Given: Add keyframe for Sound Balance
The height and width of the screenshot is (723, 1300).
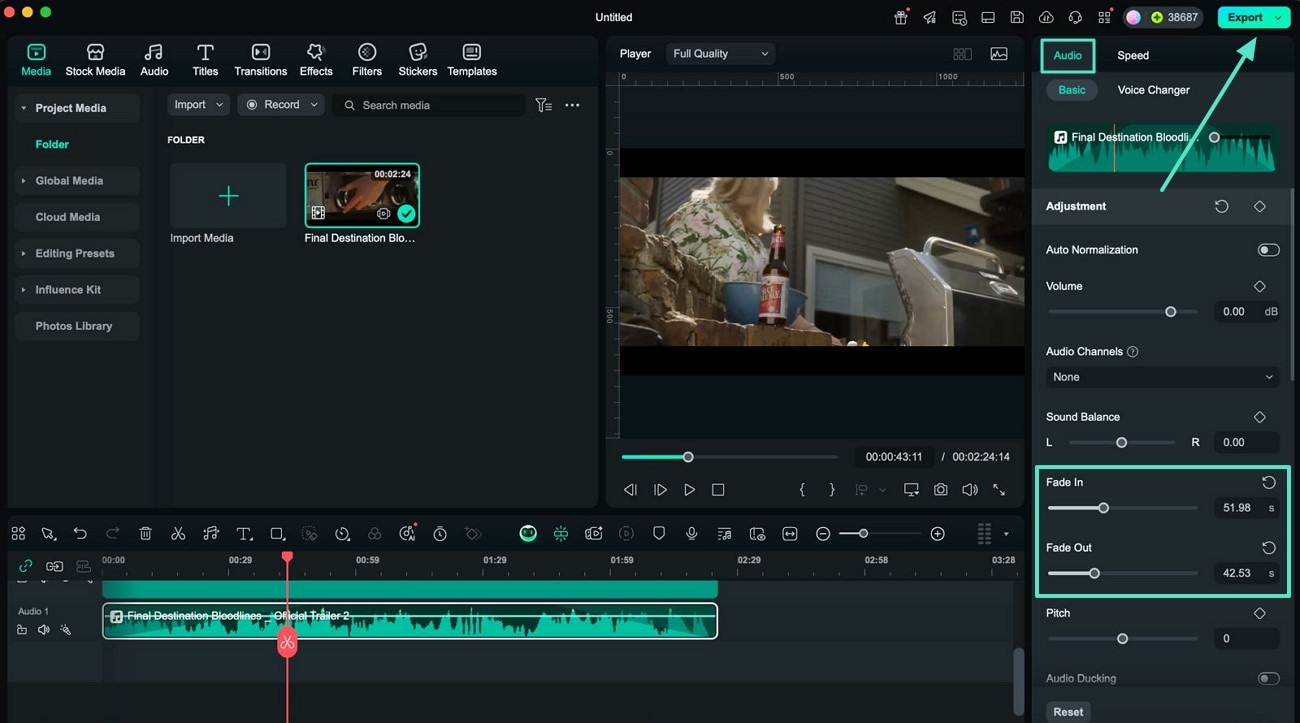Looking at the screenshot, I should [1259, 417].
